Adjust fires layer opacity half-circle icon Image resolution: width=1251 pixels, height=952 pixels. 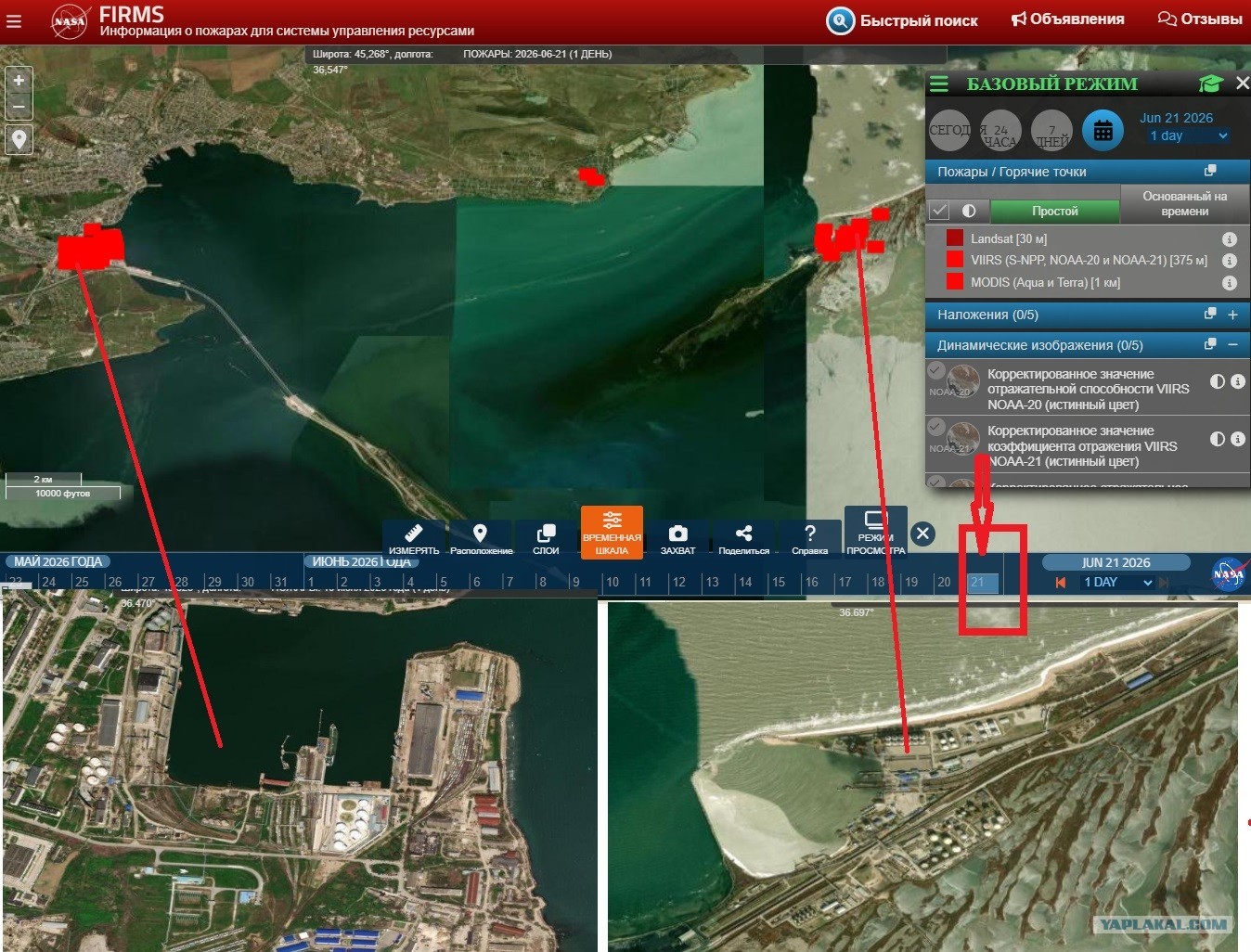tap(969, 211)
